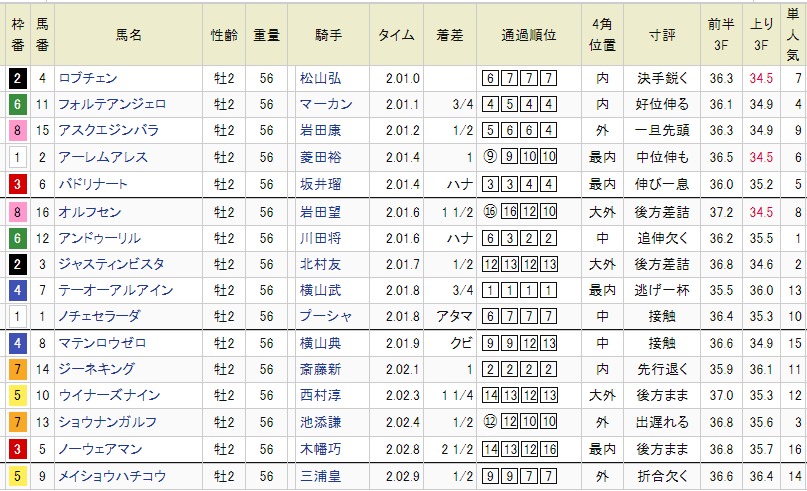Click orange frame badge beside ジーネキング
Viewport: 807px width, 491px height.
[16, 370]
